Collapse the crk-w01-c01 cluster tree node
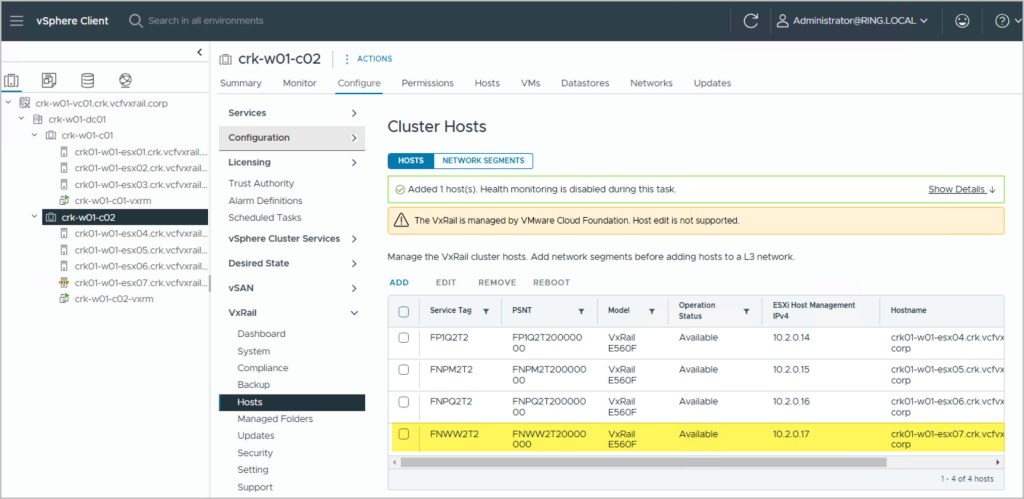This screenshot has width=1024, height=499. [36, 135]
